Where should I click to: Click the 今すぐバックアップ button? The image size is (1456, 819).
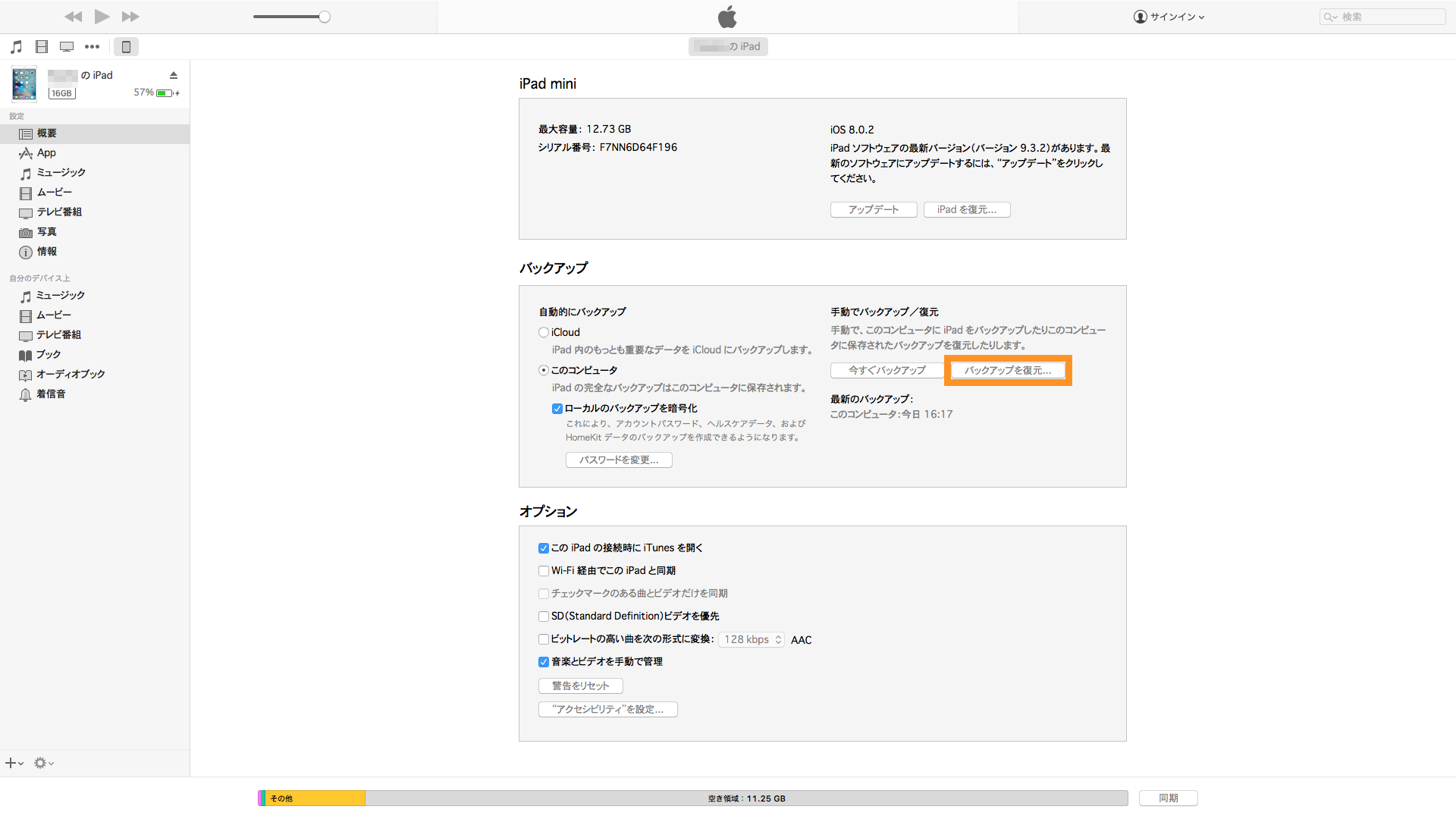pos(887,371)
